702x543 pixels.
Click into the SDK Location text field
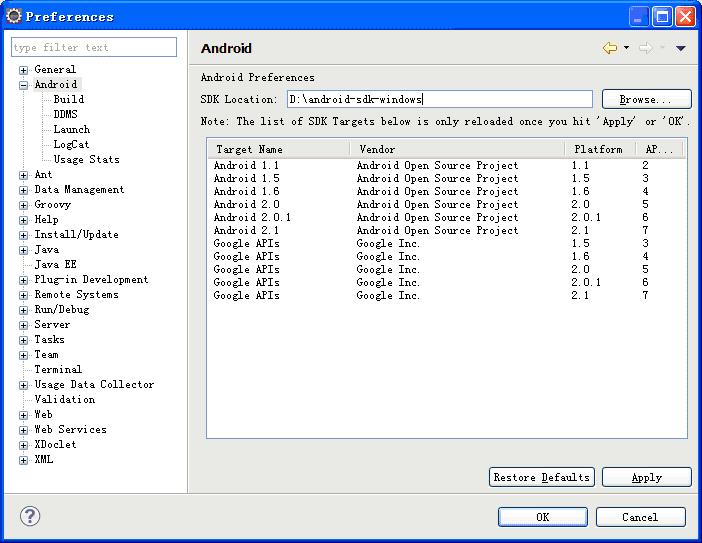tap(438, 99)
